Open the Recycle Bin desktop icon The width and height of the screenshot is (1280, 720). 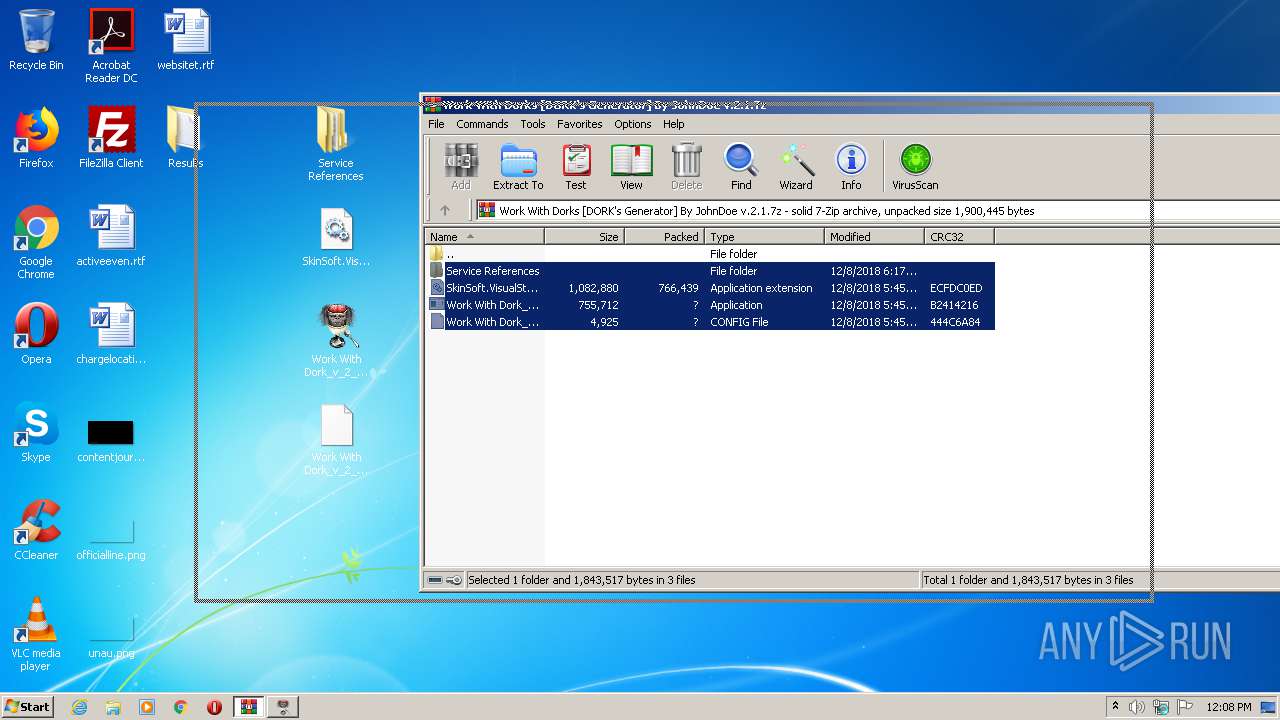coord(36,40)
